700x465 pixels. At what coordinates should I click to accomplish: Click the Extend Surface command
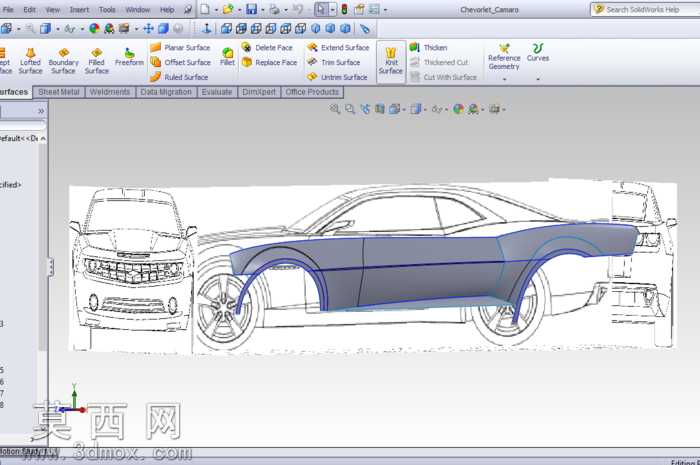pos(338,47)
